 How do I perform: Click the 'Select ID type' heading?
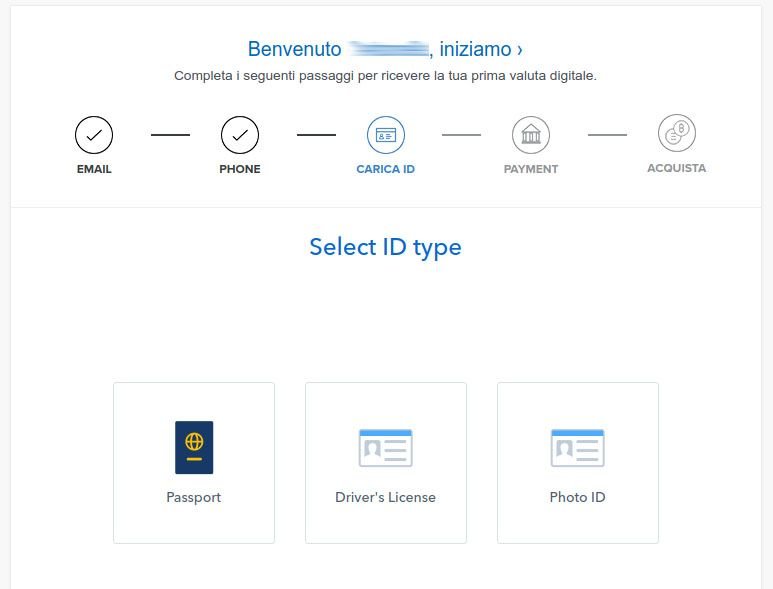click(x=385, y=247)
